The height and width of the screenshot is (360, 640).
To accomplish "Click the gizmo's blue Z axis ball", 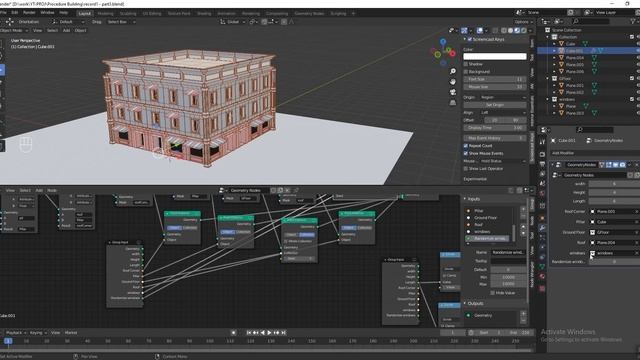I will tap(443, 42).
